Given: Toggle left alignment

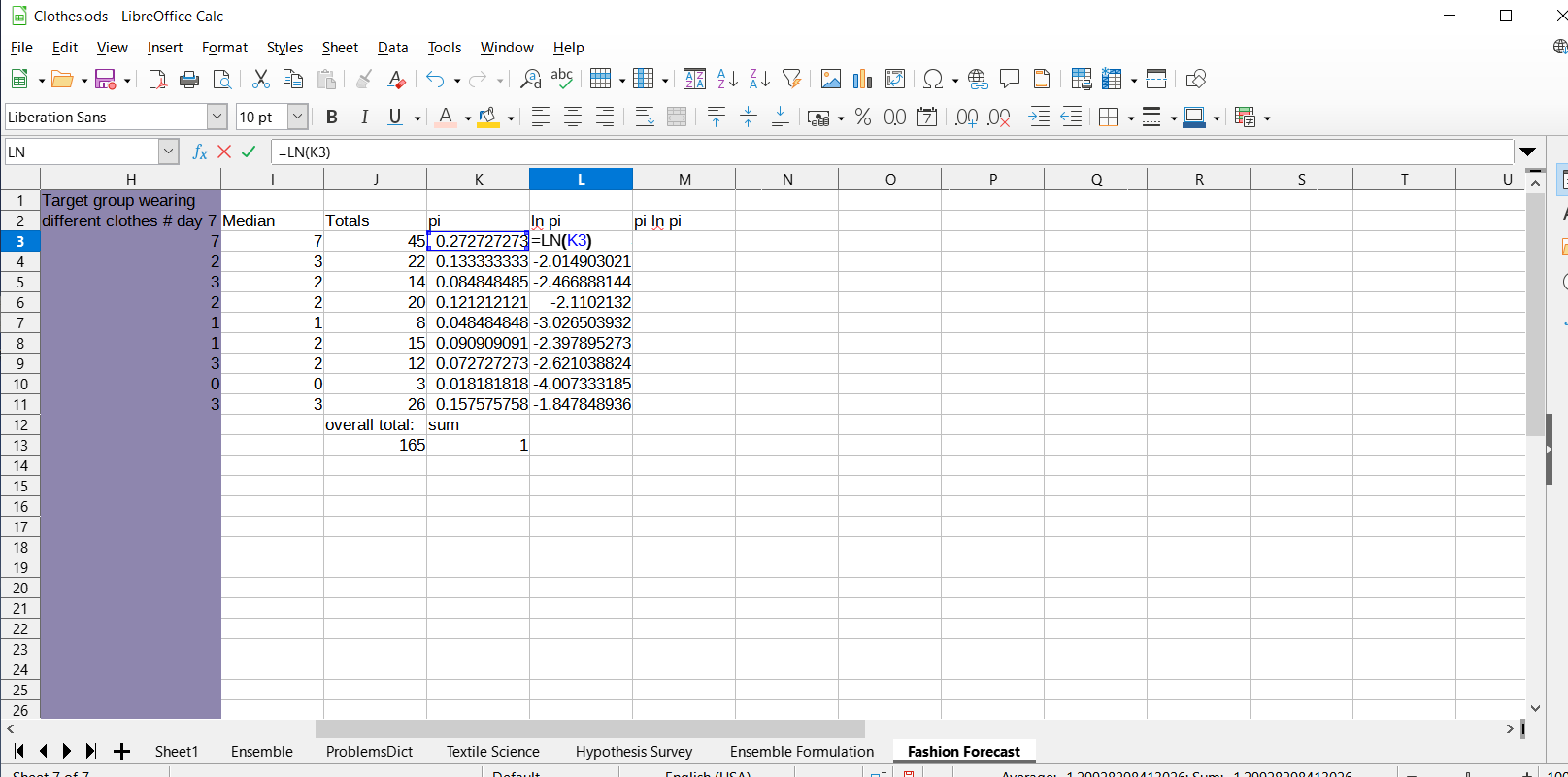Looking at the screenshot, I should click(x=541, y=118).
